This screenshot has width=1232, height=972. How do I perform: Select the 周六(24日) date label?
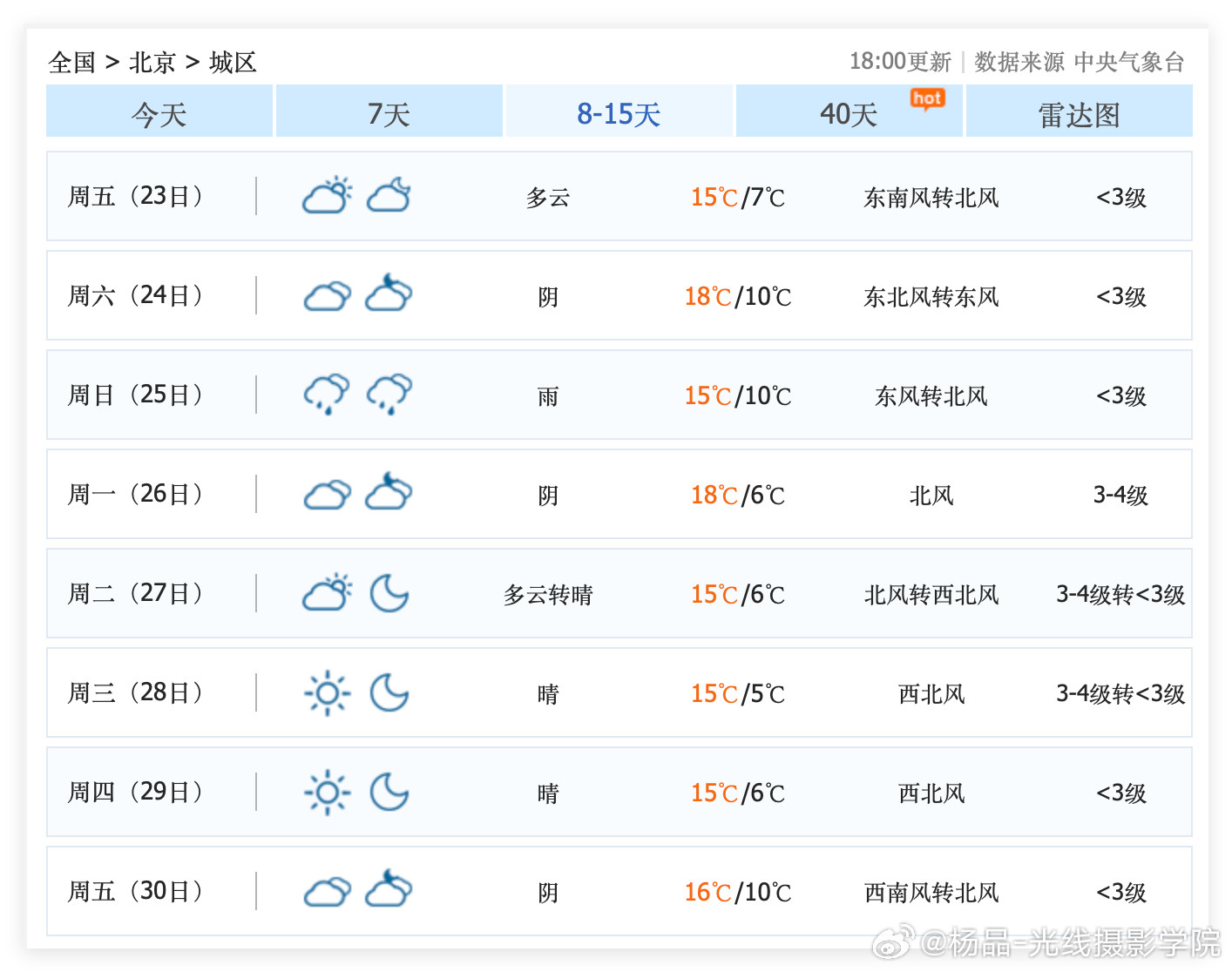click(135, 295)
